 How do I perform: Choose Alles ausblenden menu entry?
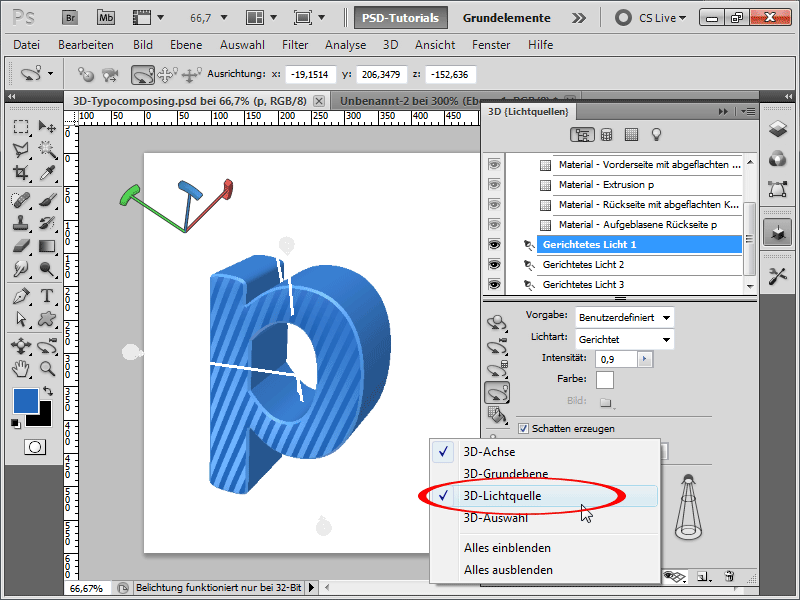pyautogui.click(x=508, y=569)
